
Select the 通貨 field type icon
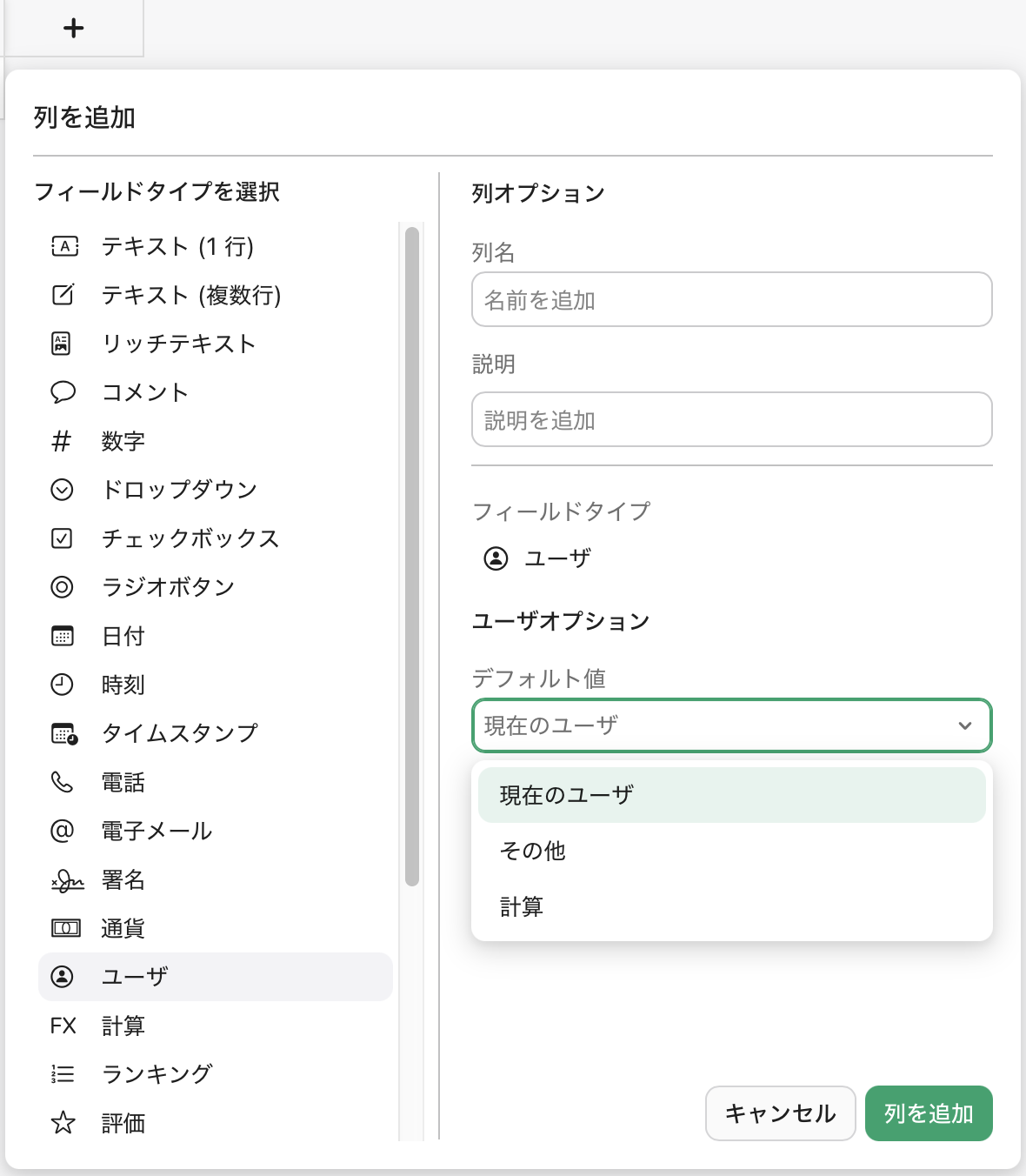(62, 928)
